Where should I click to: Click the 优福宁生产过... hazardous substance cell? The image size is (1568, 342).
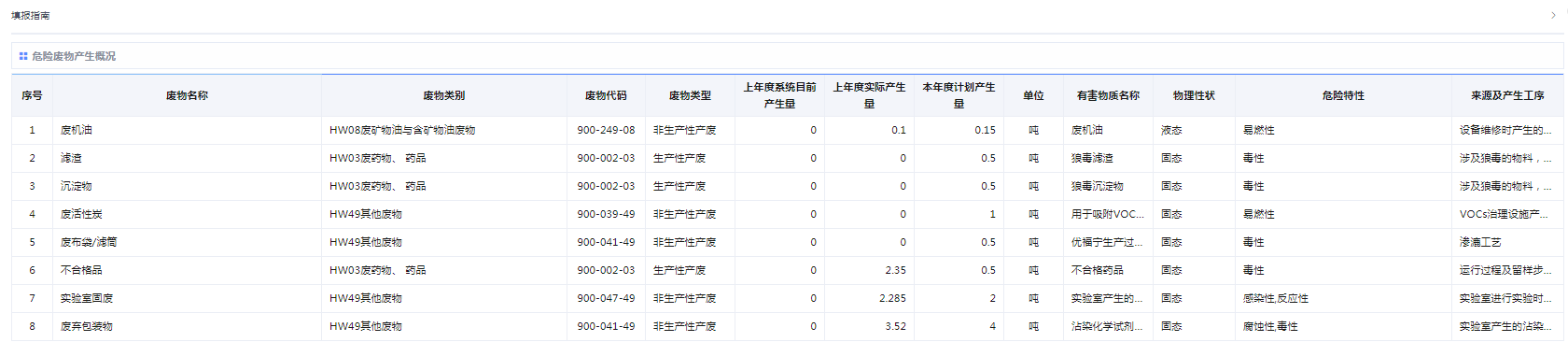click(x=1108, y=242)
